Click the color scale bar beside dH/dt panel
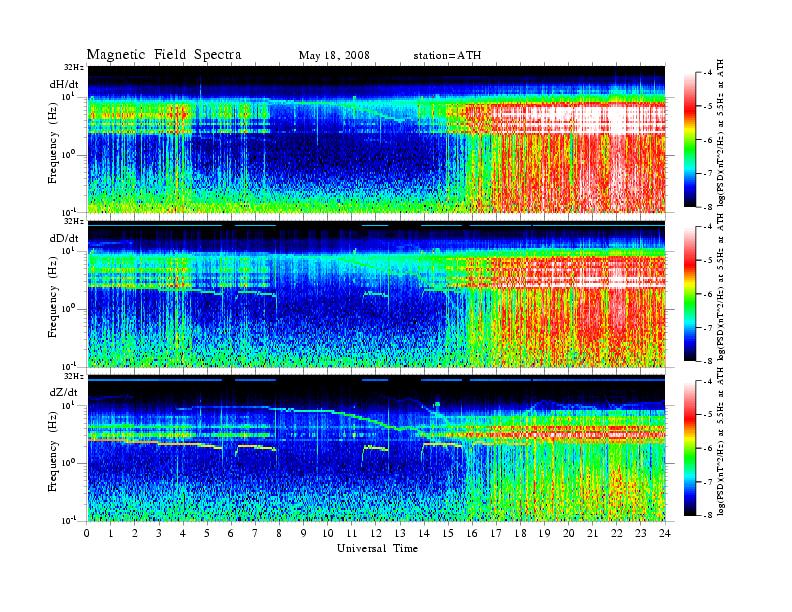 [x=690, y=140]
